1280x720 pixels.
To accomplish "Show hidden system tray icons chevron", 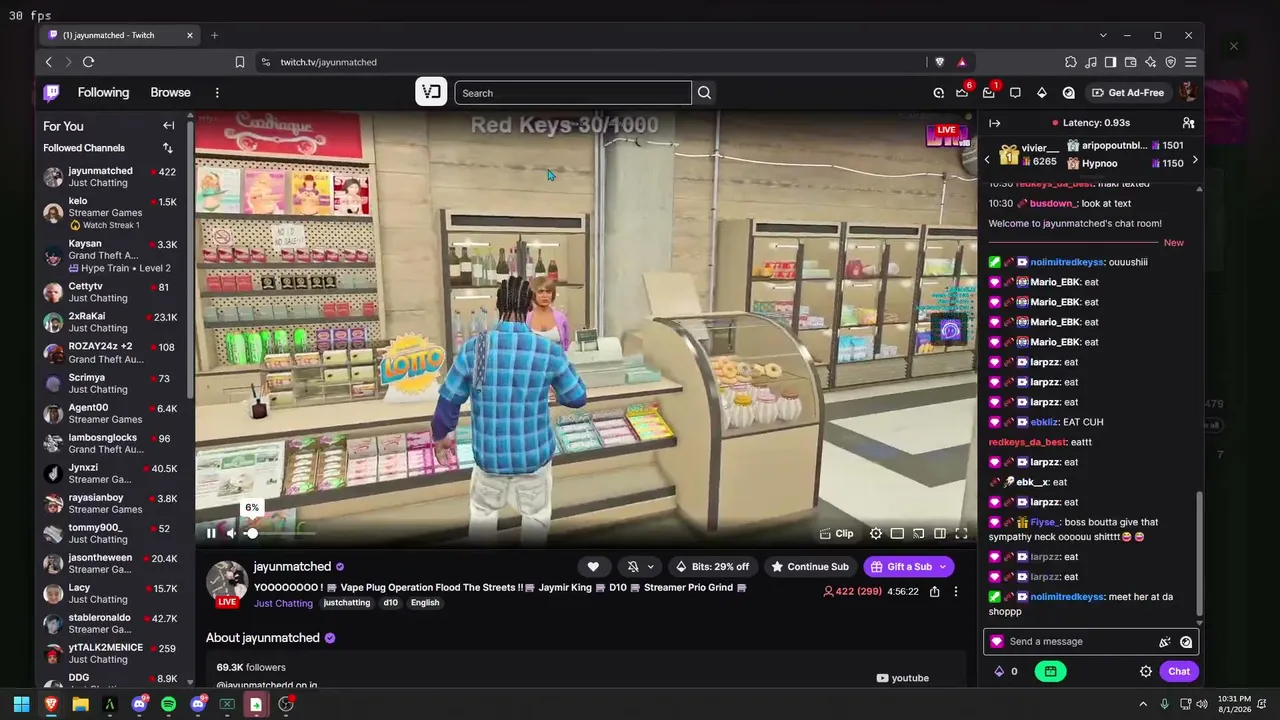I will pos(1143,704).
